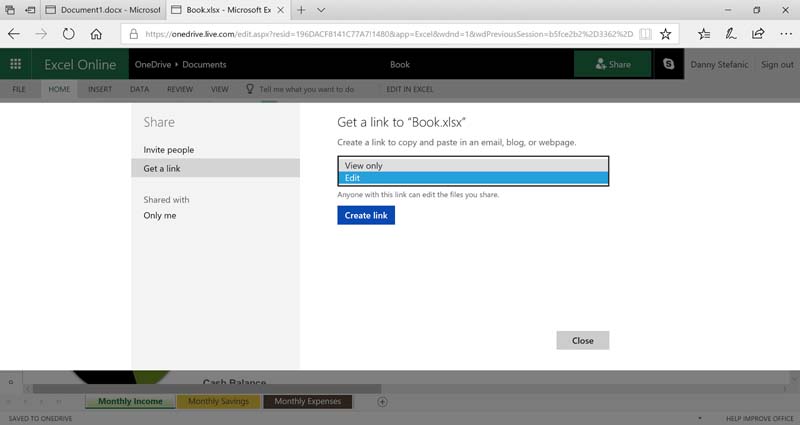
Task: Open the VIEW ribbon tab
Action: pyautogui.click(x=220, y=89)
